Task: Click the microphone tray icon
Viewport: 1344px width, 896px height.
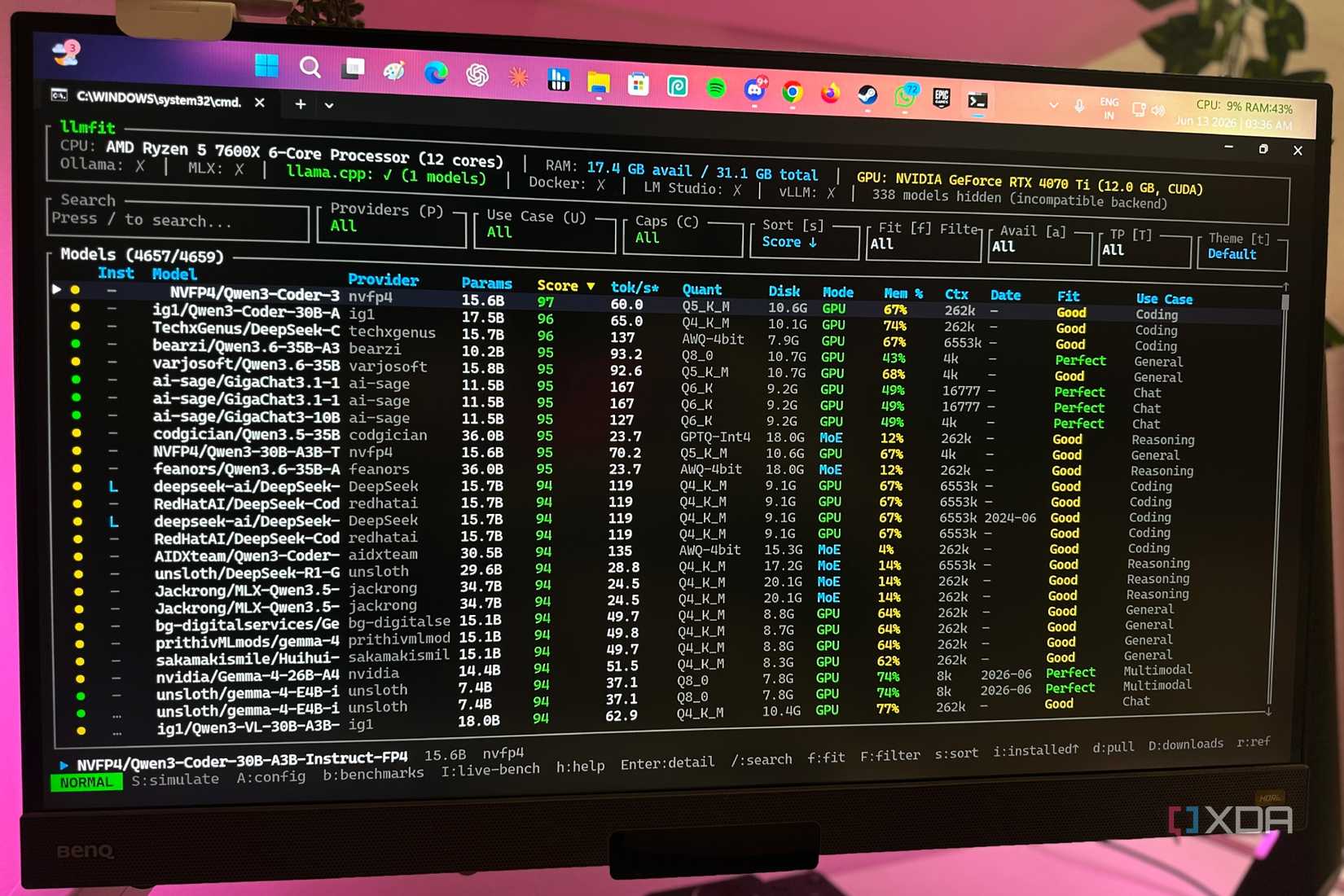Action: click(1079, 106)
